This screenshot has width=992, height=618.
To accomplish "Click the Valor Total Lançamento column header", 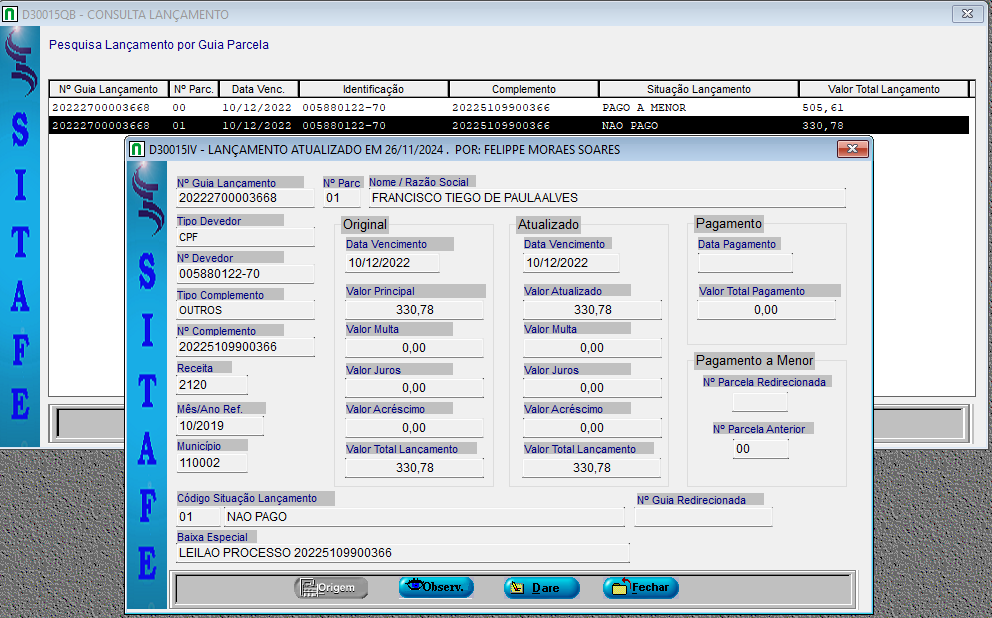I will pyautogui.click(x=870, y=89).
